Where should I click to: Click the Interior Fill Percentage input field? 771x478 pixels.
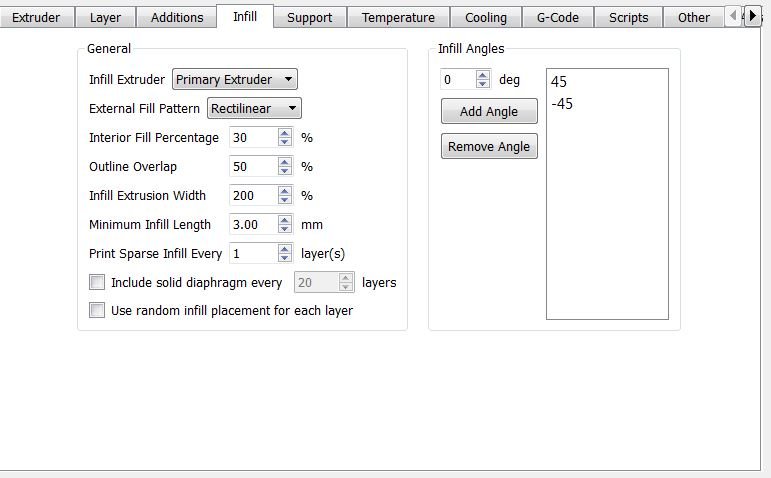click(251, 138)
